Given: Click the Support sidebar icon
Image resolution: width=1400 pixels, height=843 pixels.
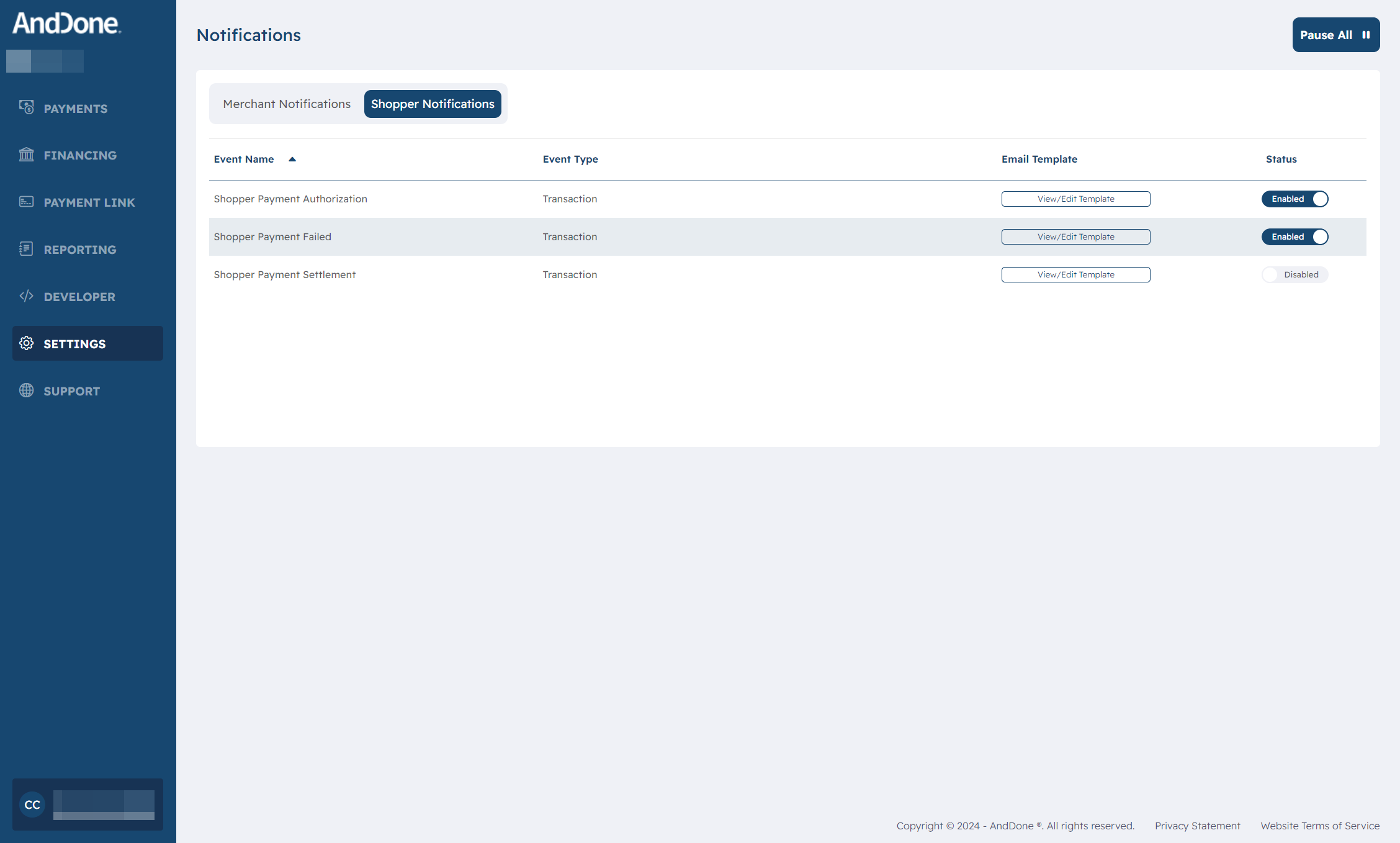Looking at the screenshot, I should point(27,390).
